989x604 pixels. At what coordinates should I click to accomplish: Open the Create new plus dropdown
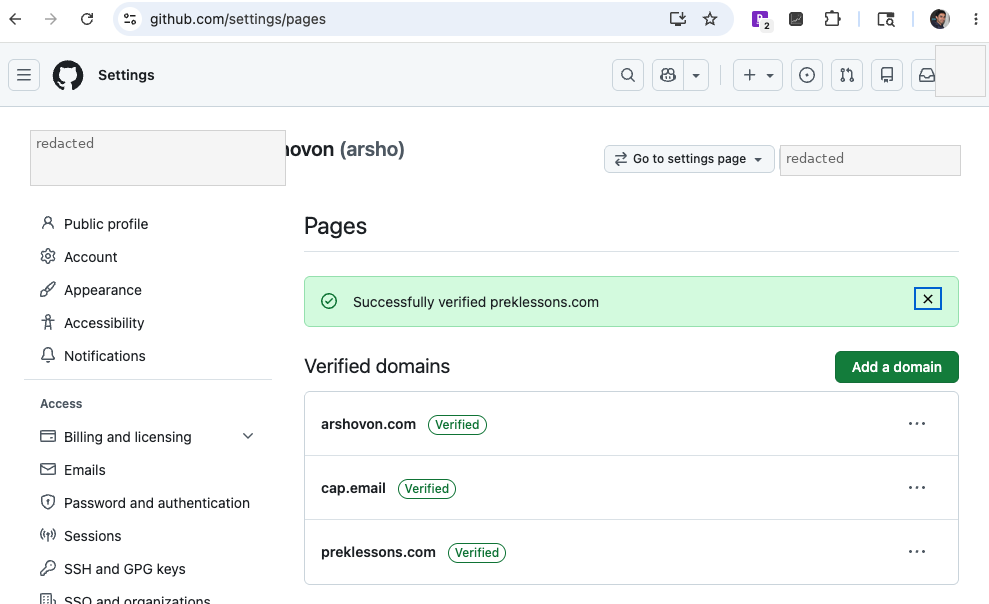click(x=758, y=75)
